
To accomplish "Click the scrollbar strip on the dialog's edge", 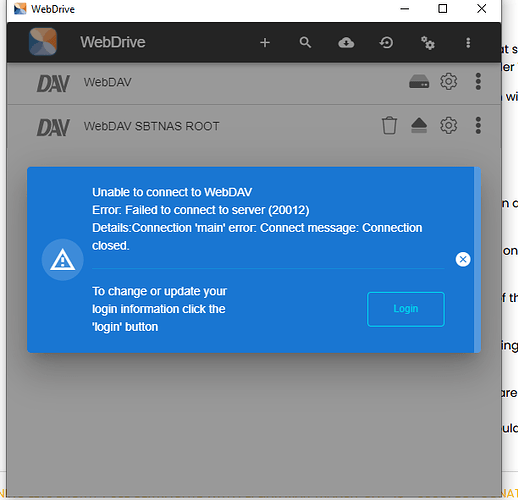I will click(477, 260).
